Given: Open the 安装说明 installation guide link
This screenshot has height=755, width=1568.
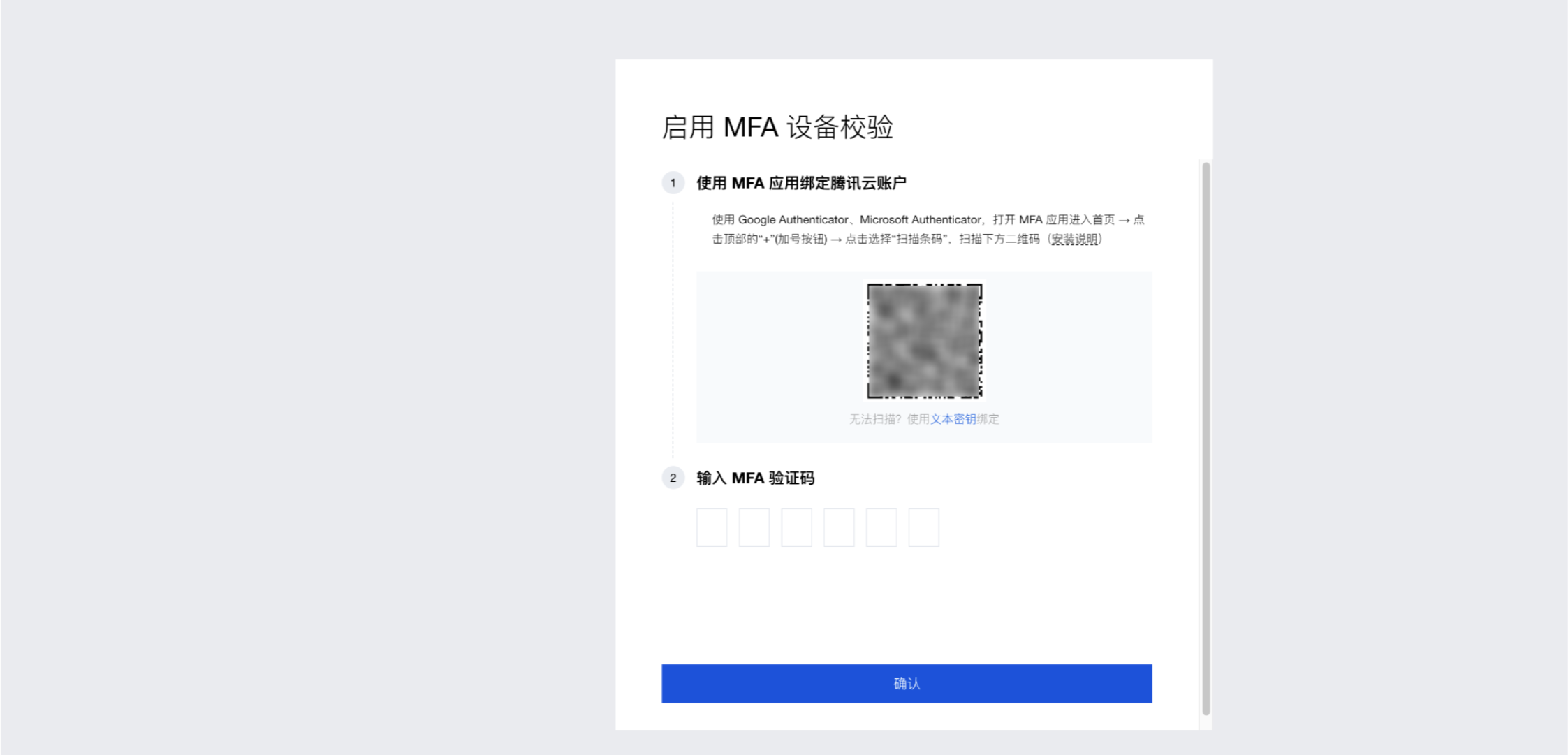Looking at the screenshot, I should (x=1075, y=239).
